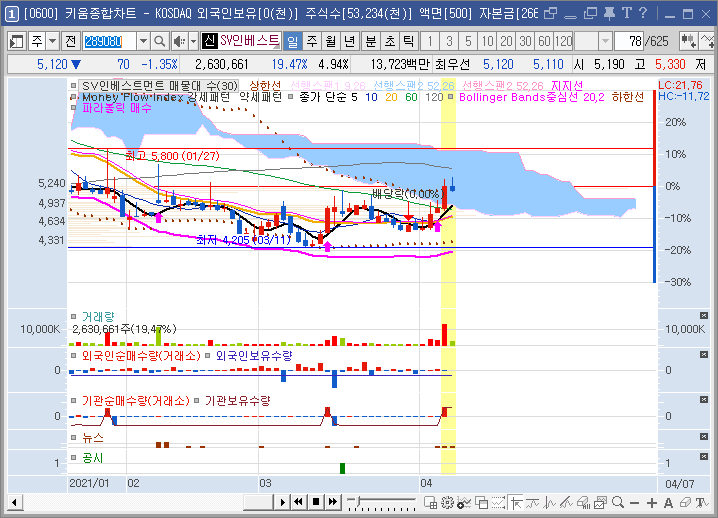Screen dimensions: 718x518
Task: Click the 신 button before stock name
Action: [x=209, y=42]
